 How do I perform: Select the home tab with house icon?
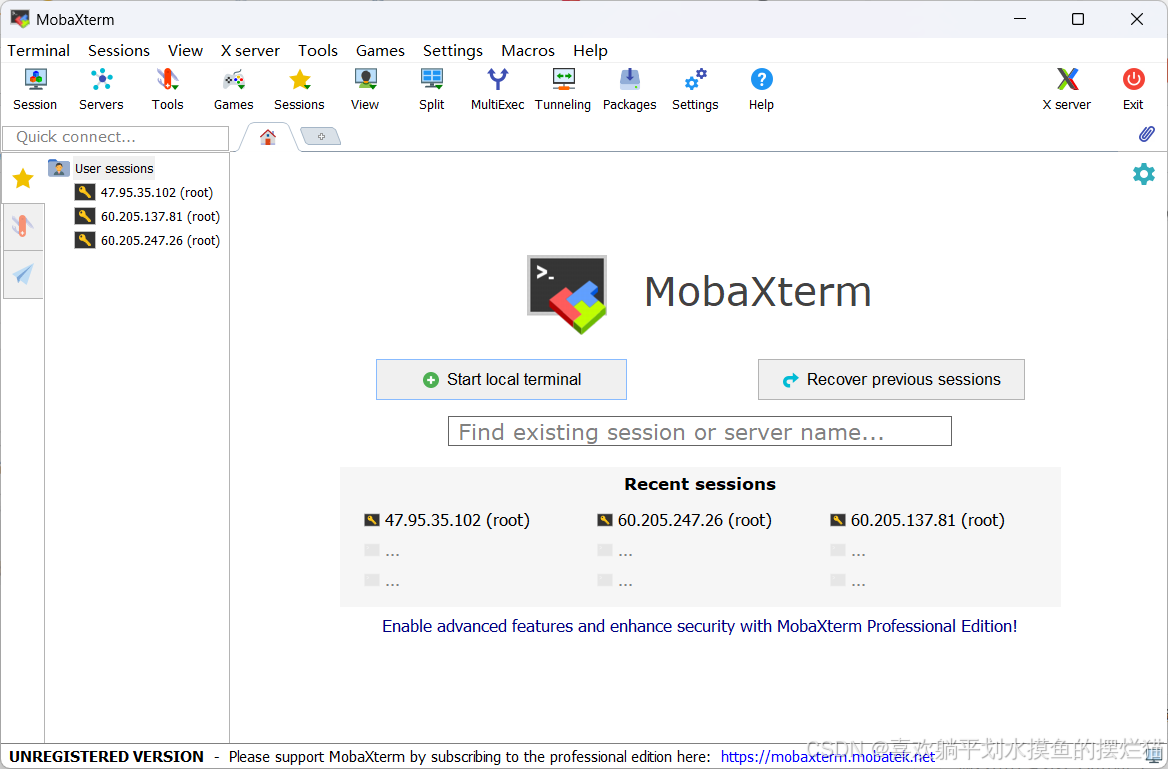[x=267, y=137]
